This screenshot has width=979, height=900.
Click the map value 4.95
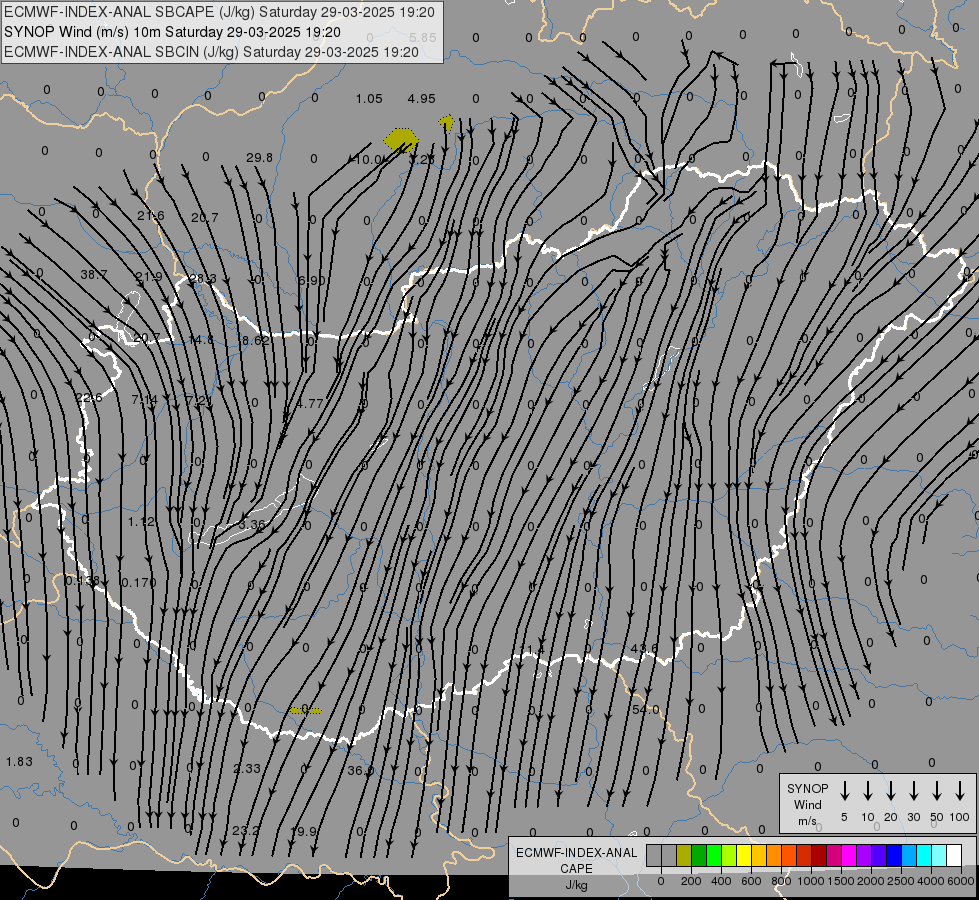click(421, 99)
